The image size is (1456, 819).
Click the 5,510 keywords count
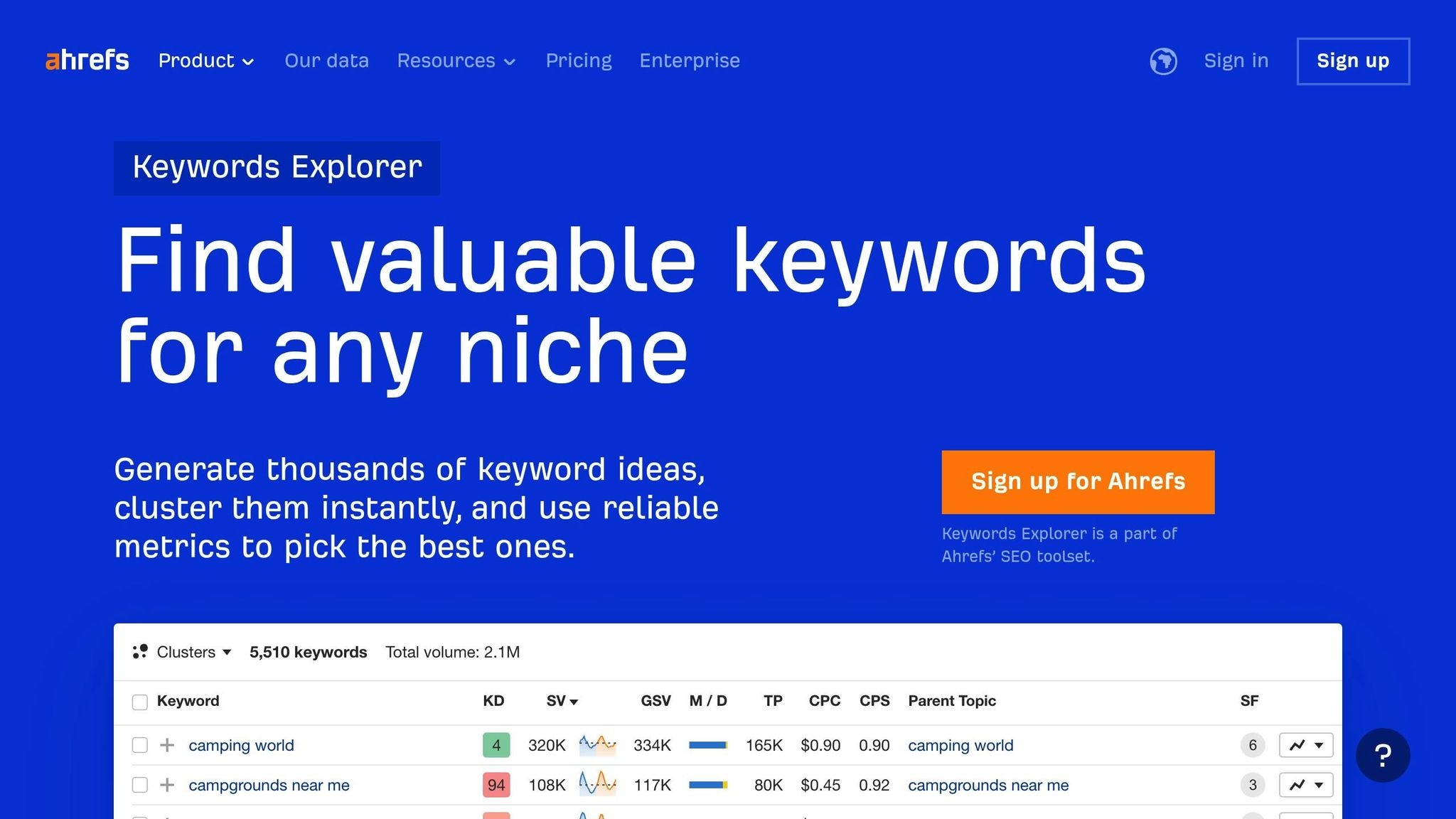308,652
